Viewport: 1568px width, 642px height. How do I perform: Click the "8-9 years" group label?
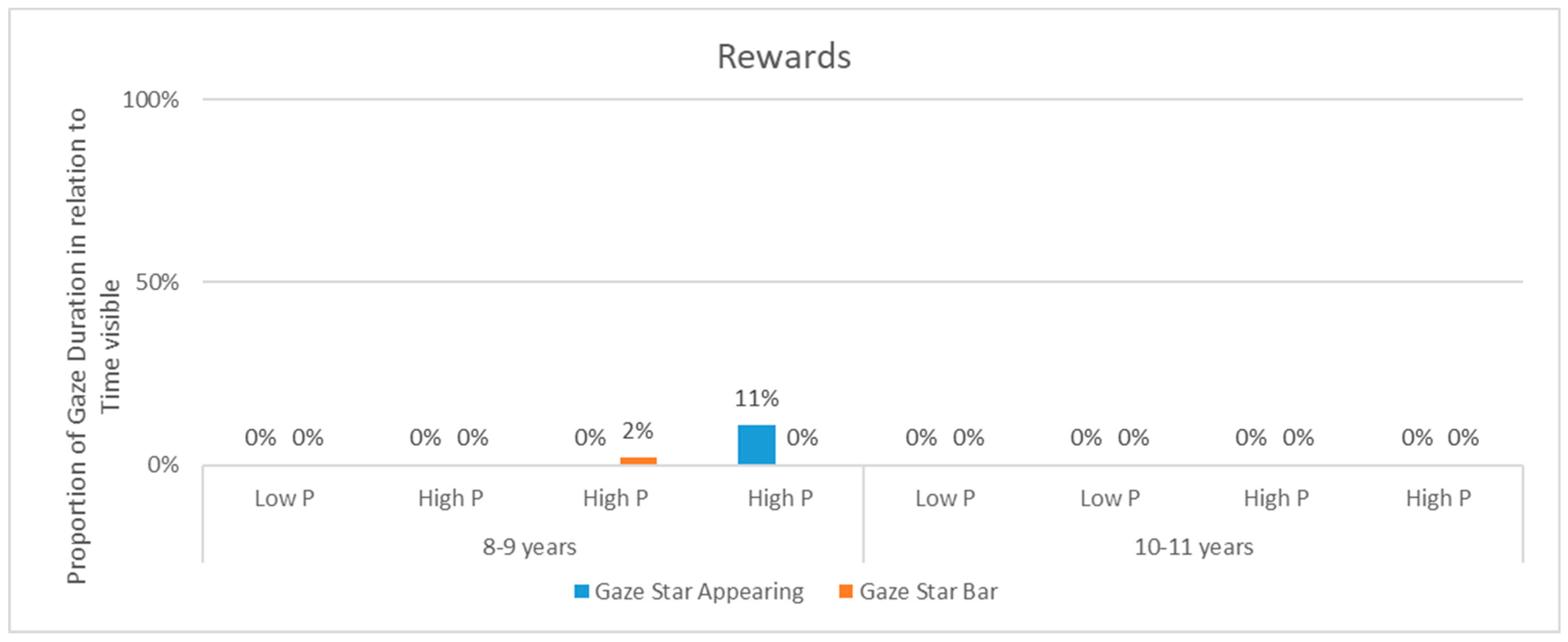529,547
